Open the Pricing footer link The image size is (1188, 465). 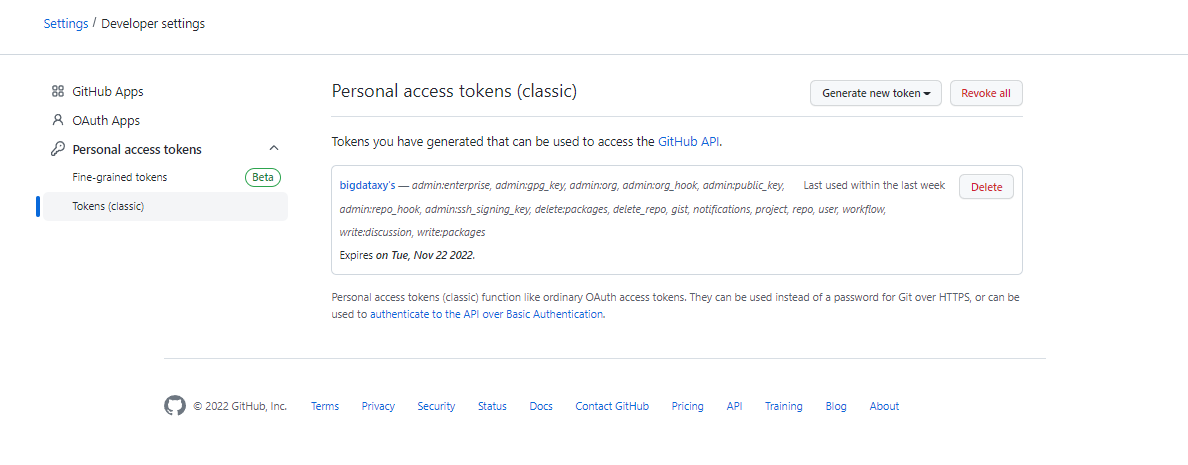click(x=687, y=407)
